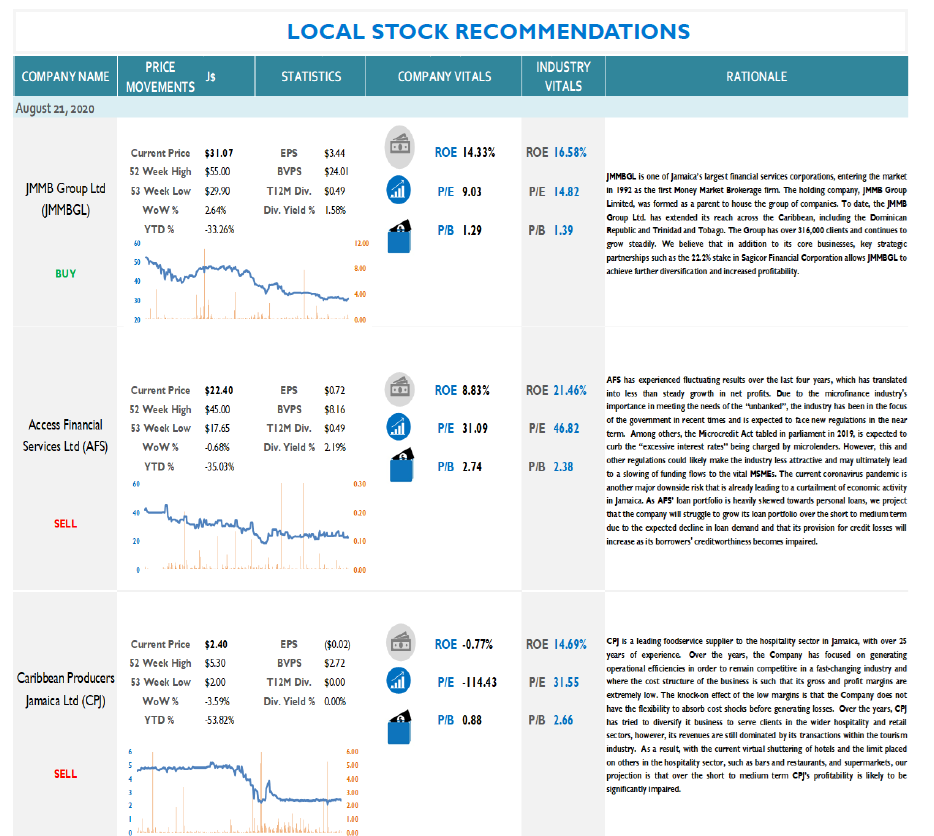Click the COMPANY NAME column header

click(66, 76)
